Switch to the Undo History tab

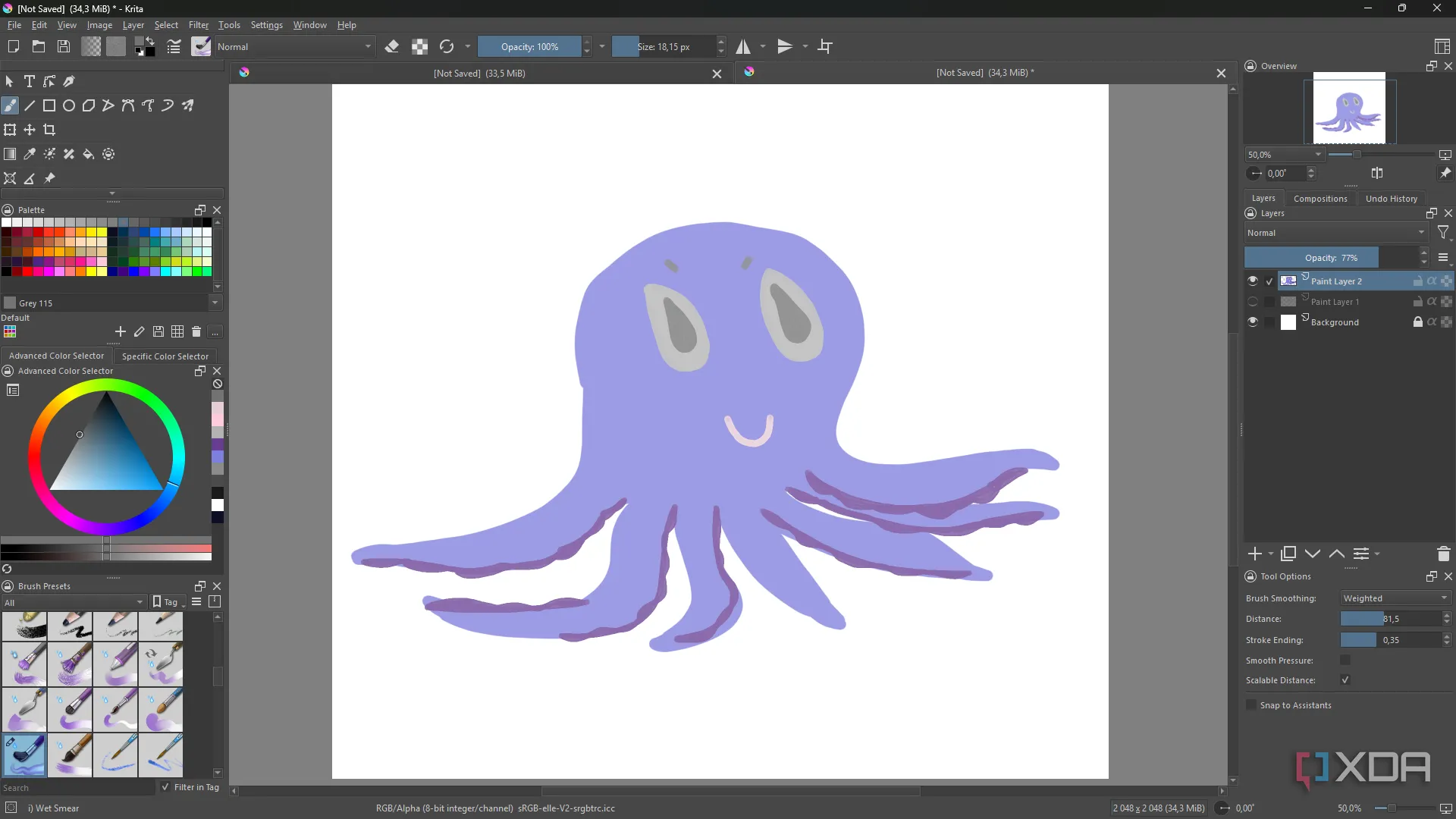(1392, 198)
